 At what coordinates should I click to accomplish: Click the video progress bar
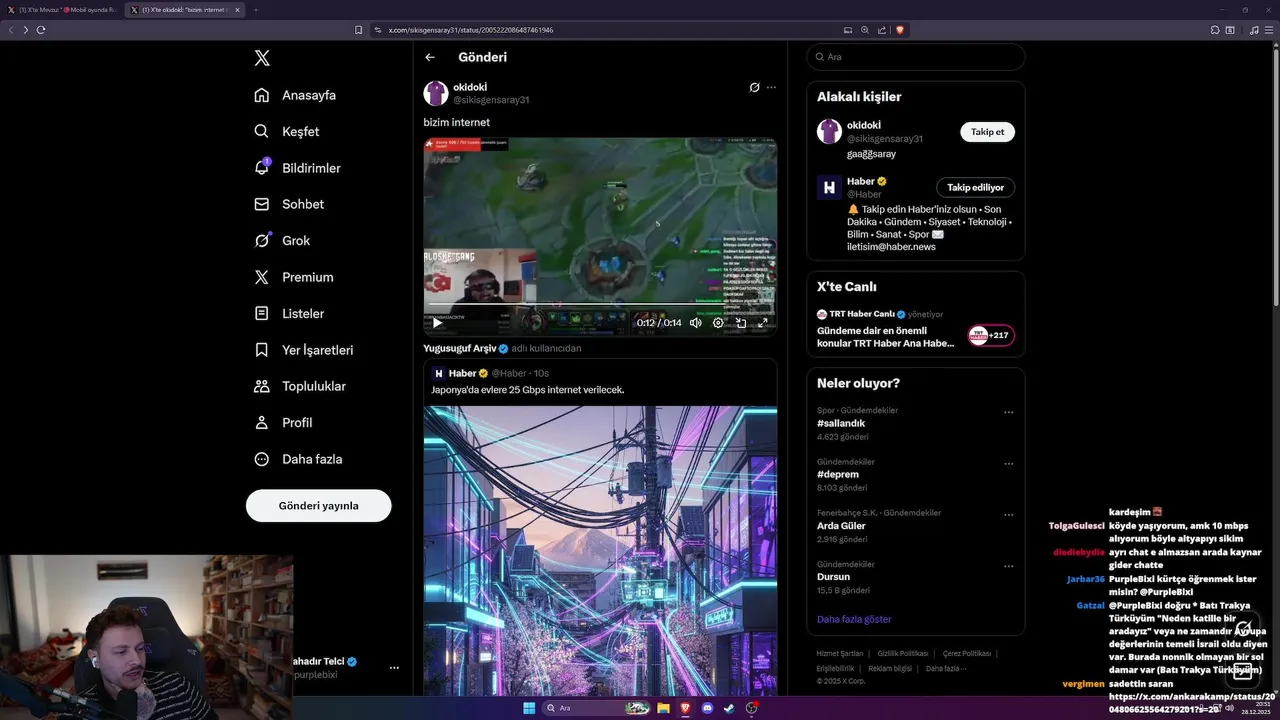pos(600,305)
